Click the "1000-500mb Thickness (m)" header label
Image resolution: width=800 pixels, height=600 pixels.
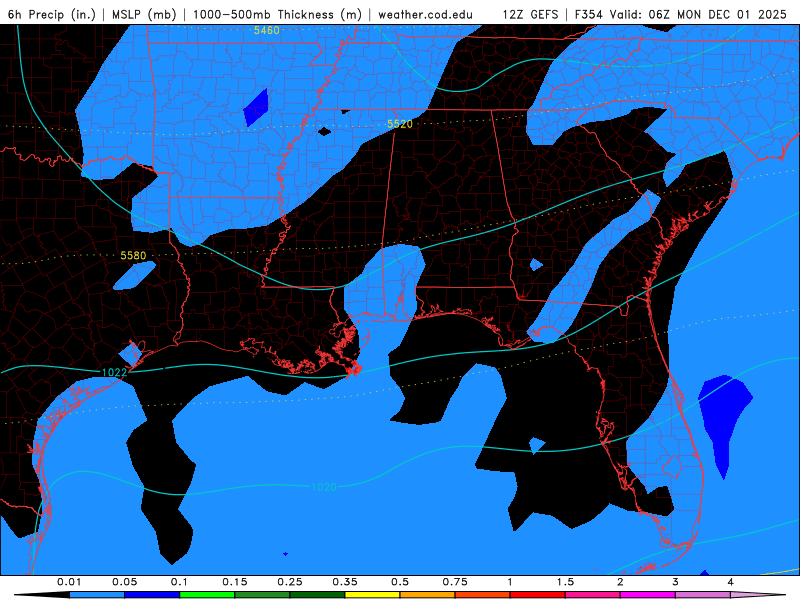coord(277,14)
